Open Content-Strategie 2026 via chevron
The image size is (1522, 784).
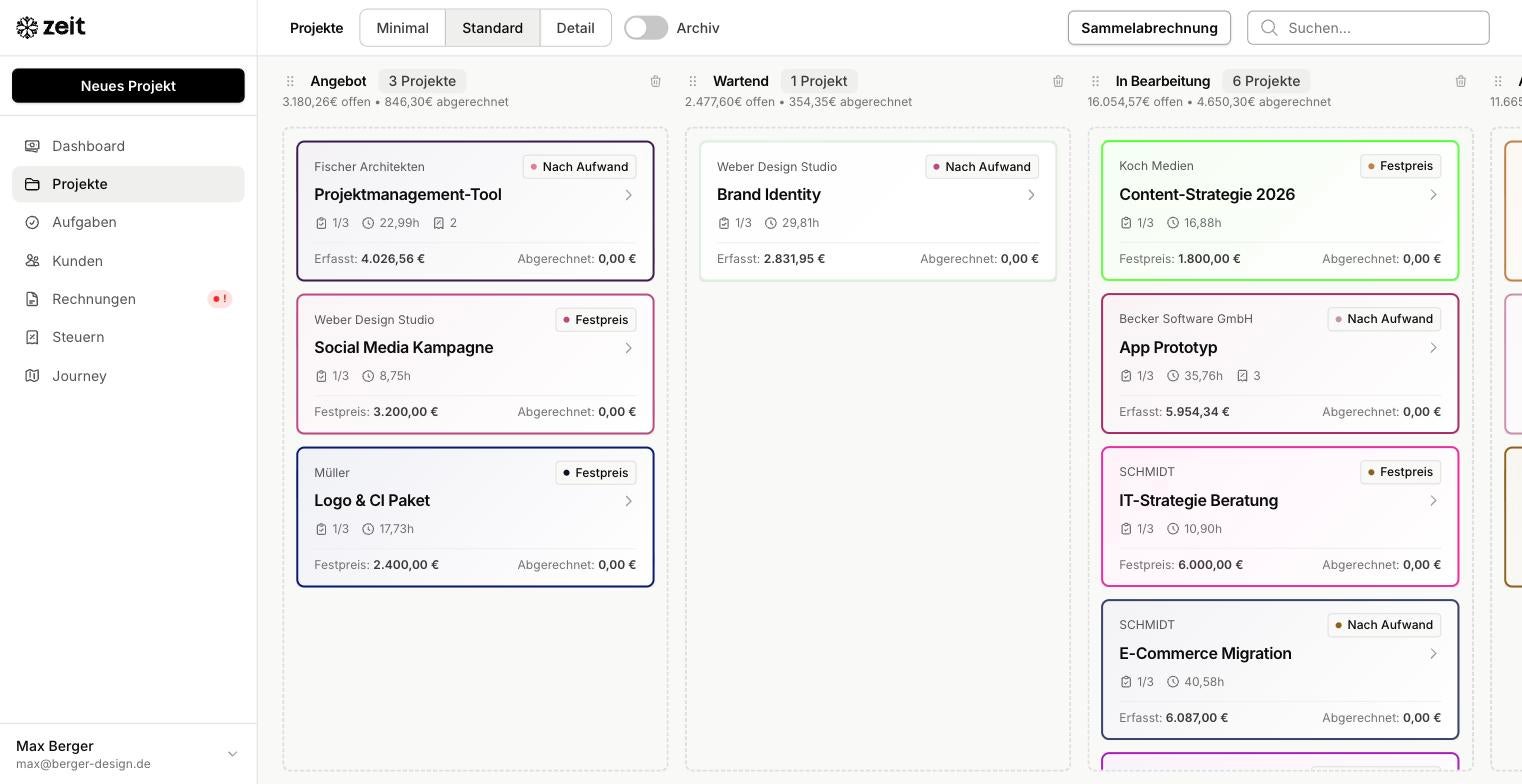tap(1433, 195)
